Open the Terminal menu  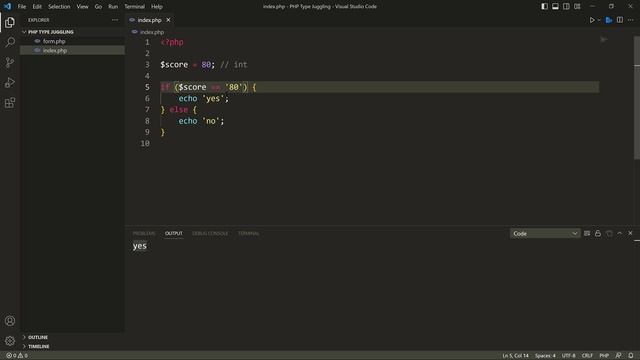[135, 7]
